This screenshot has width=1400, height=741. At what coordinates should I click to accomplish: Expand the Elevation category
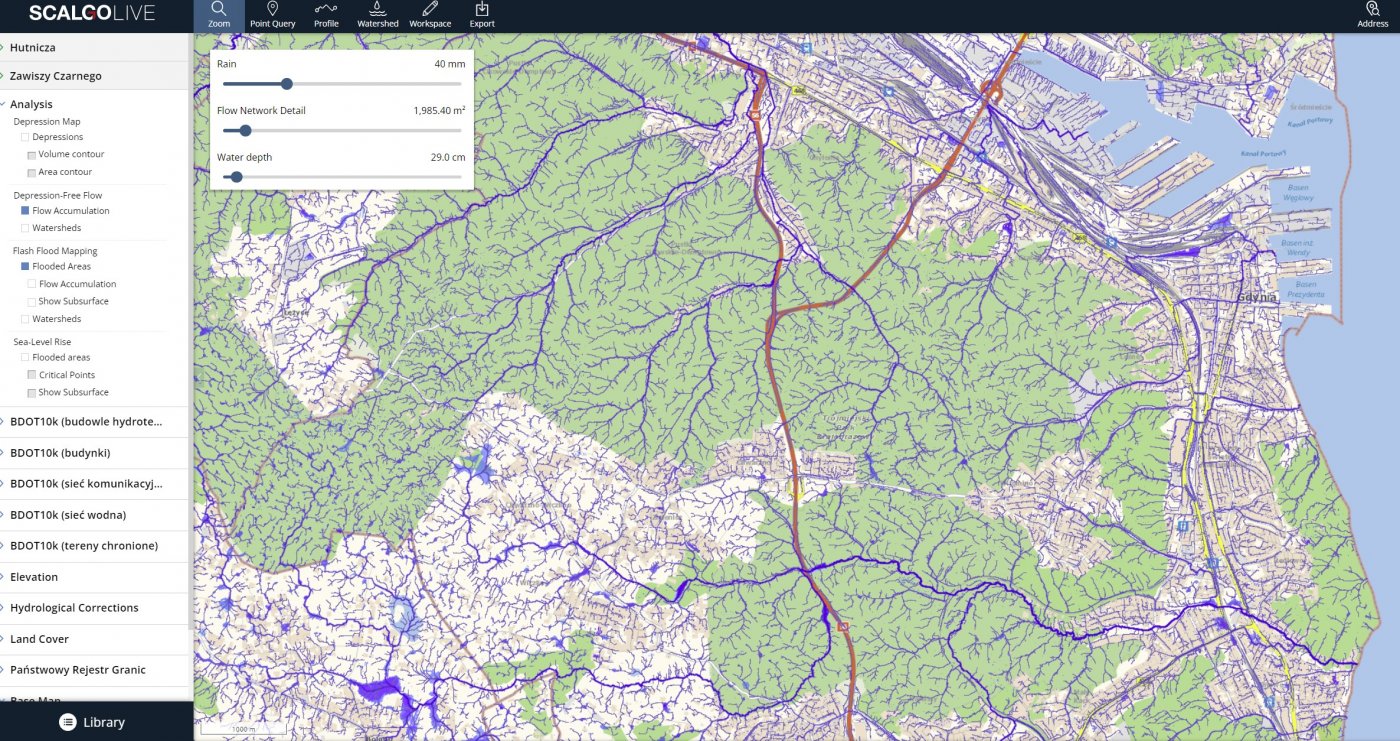96,577
